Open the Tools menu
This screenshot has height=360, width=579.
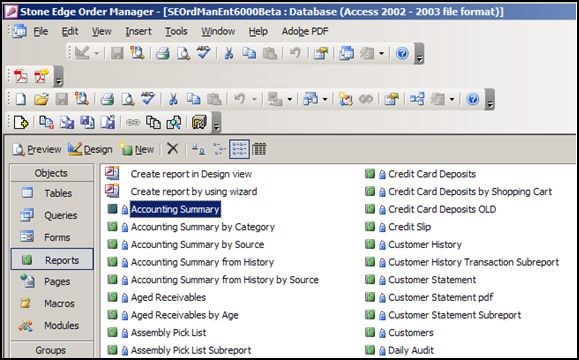click(x=176, y=31)
